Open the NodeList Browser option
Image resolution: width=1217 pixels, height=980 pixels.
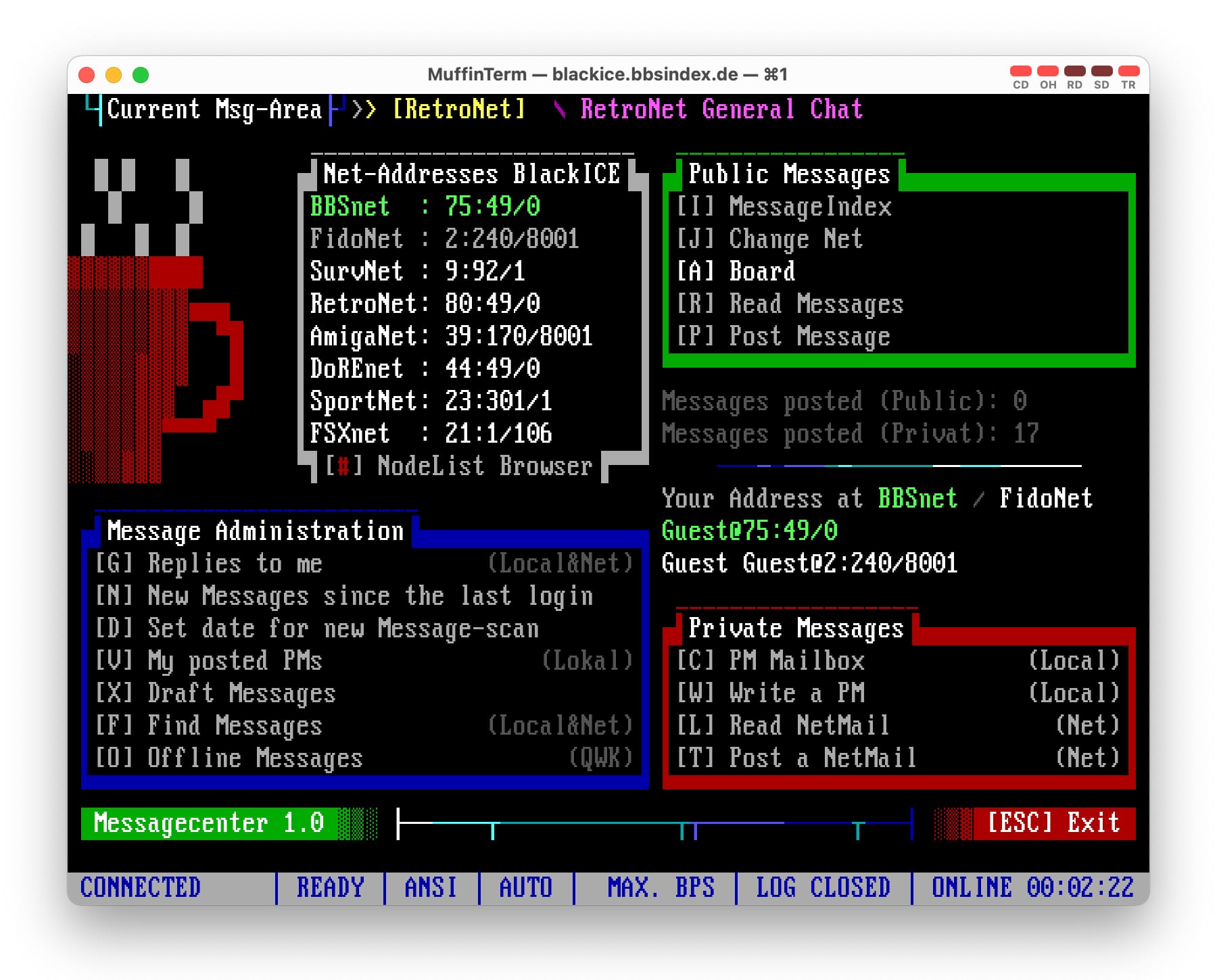[458, 466]
